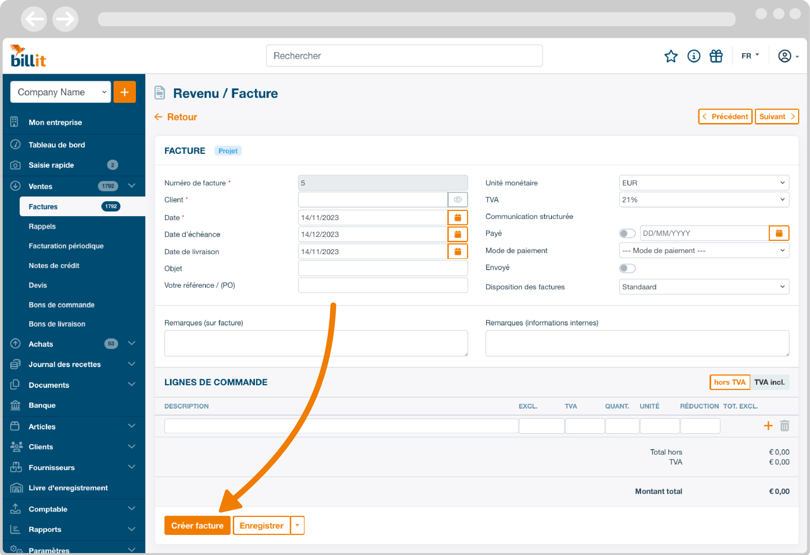Click the Créer facture button
The width and height of the screenshot is (810, 555).
197,525
